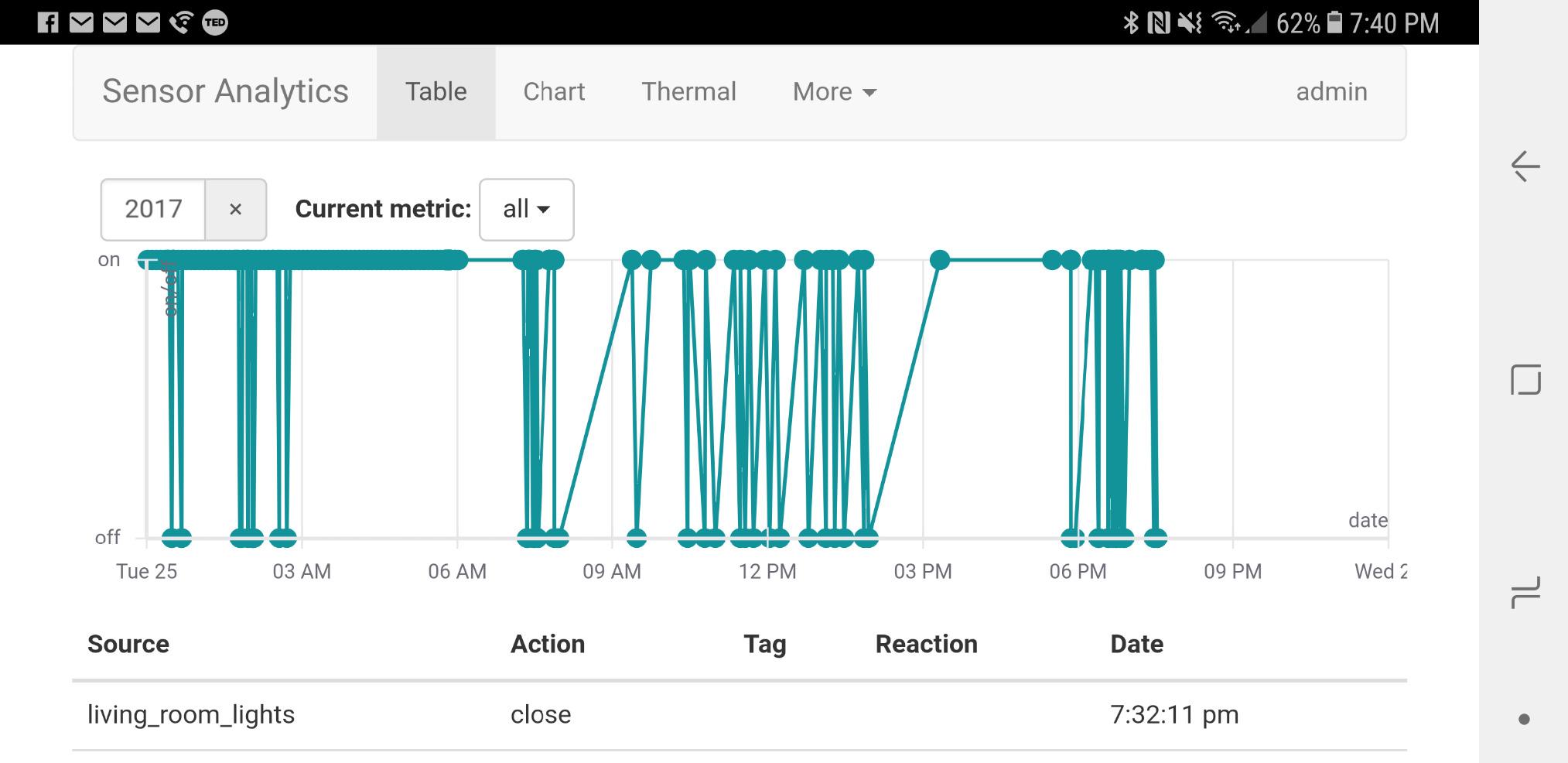
Task: Click into the 2017 date field
Action: click(153, 210)
